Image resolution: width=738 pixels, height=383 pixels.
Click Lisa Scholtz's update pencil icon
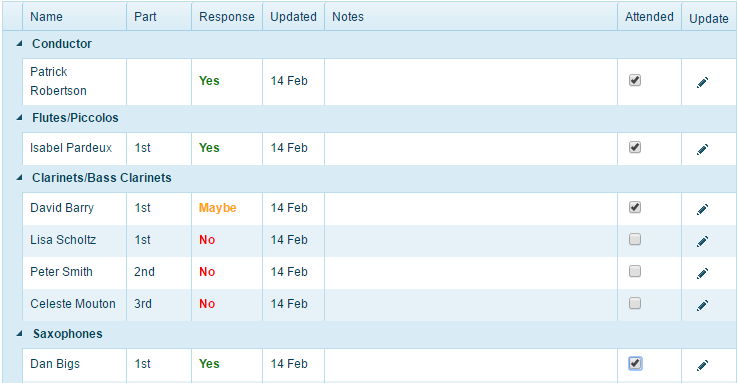702,241
